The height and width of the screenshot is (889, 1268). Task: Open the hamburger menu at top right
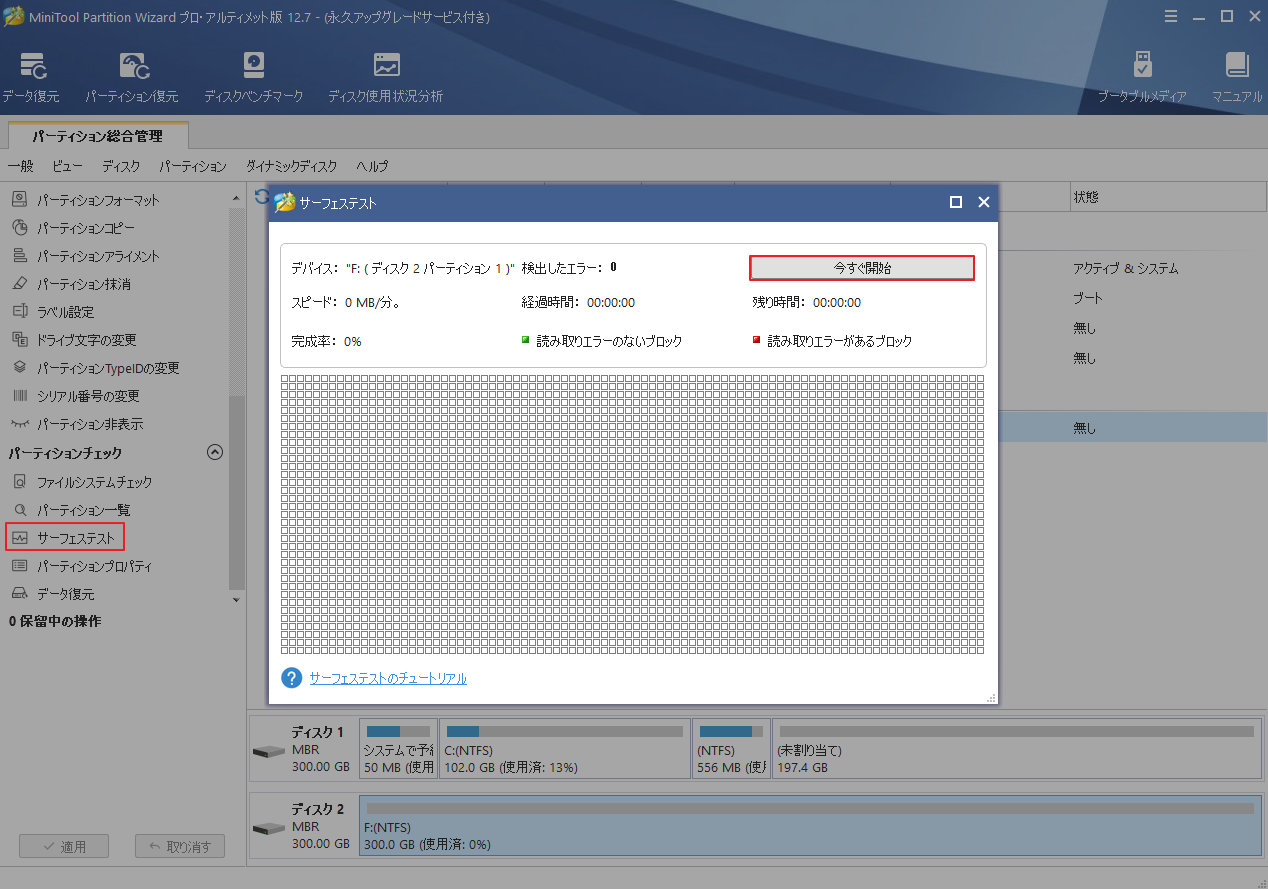point(1171,16)
